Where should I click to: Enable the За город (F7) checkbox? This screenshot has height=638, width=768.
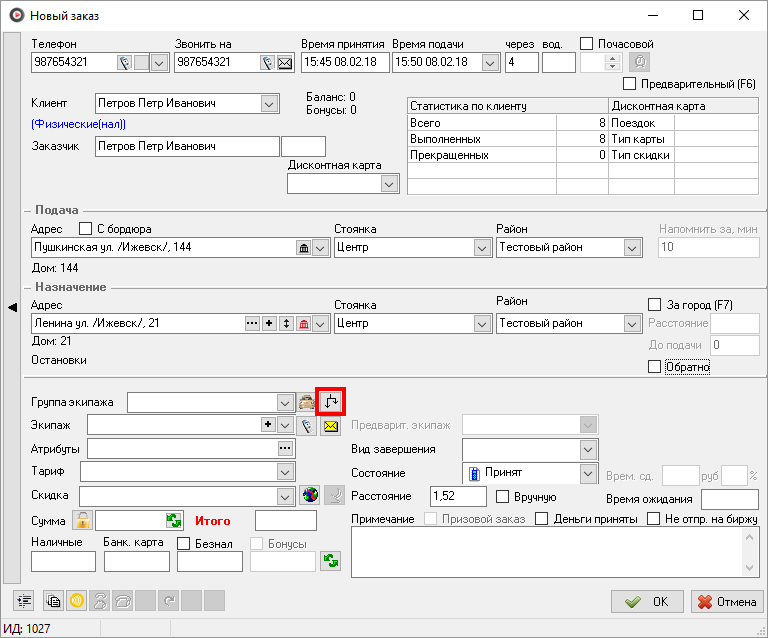654,305
